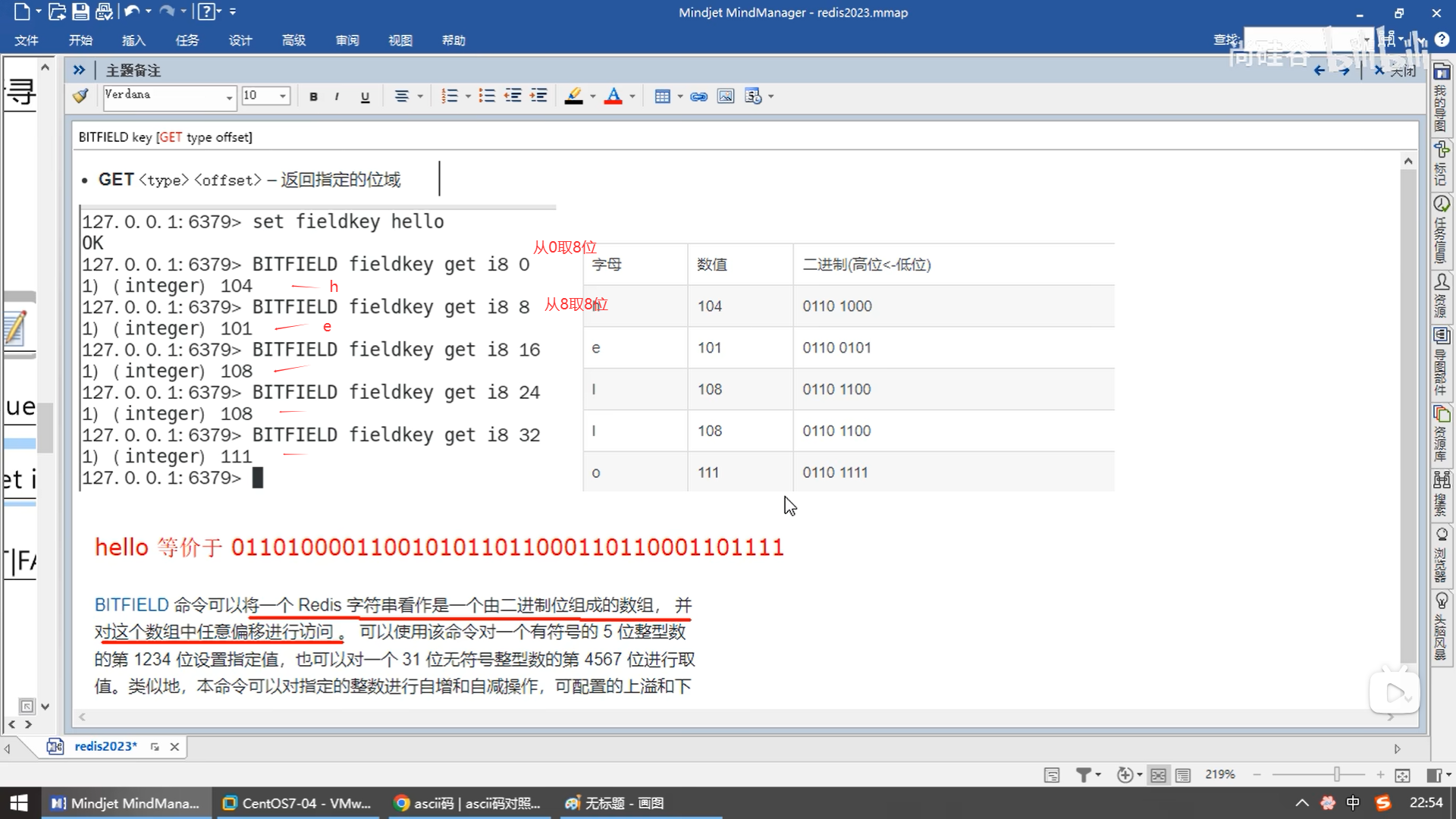The height and width of the screenshot is (819, 1456).
Task: Click the insert image icon
Action: click(x=726, y=96)
